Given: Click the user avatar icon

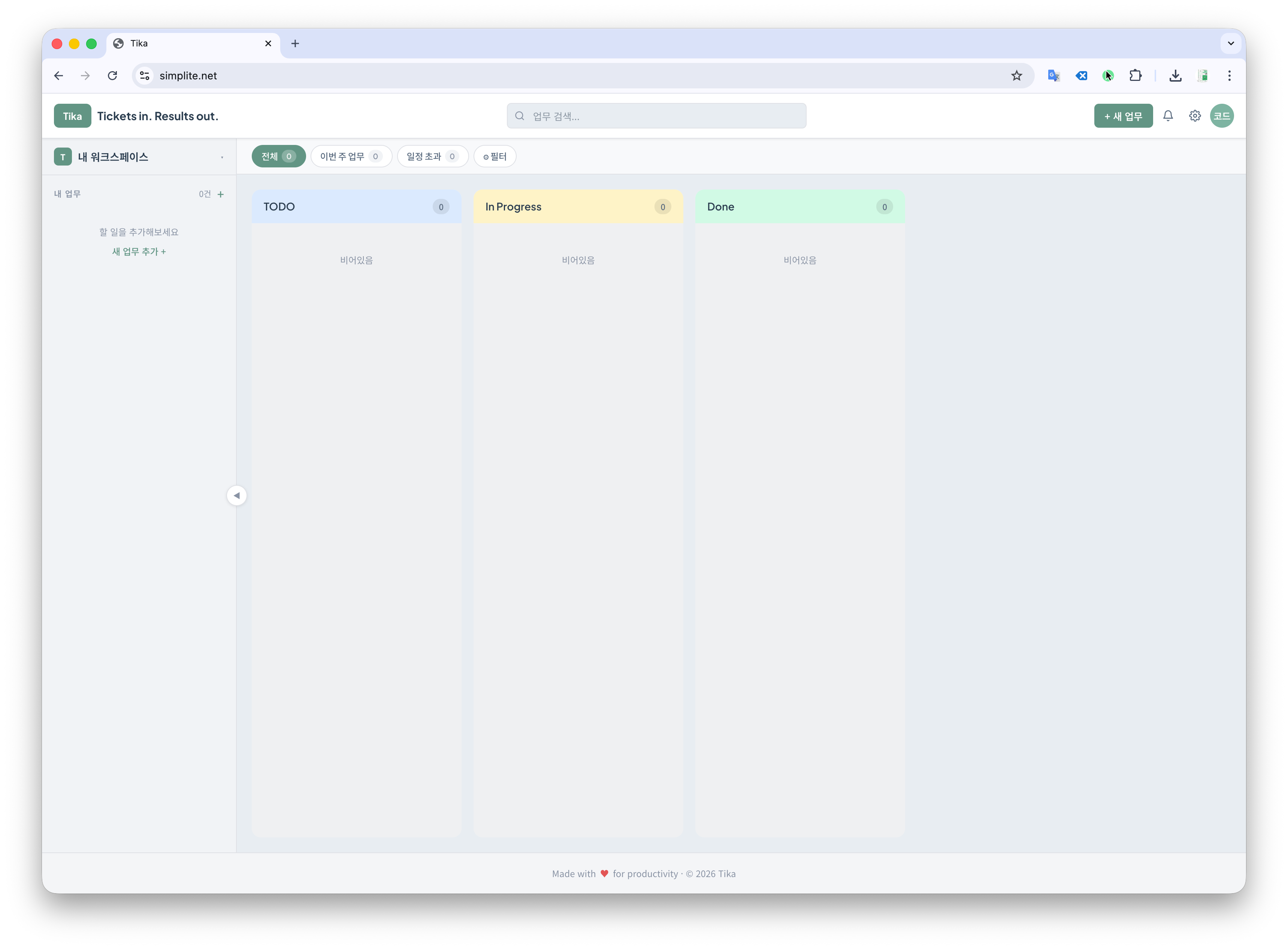Looking at the screenshot, I should (x=1221, y=116).
